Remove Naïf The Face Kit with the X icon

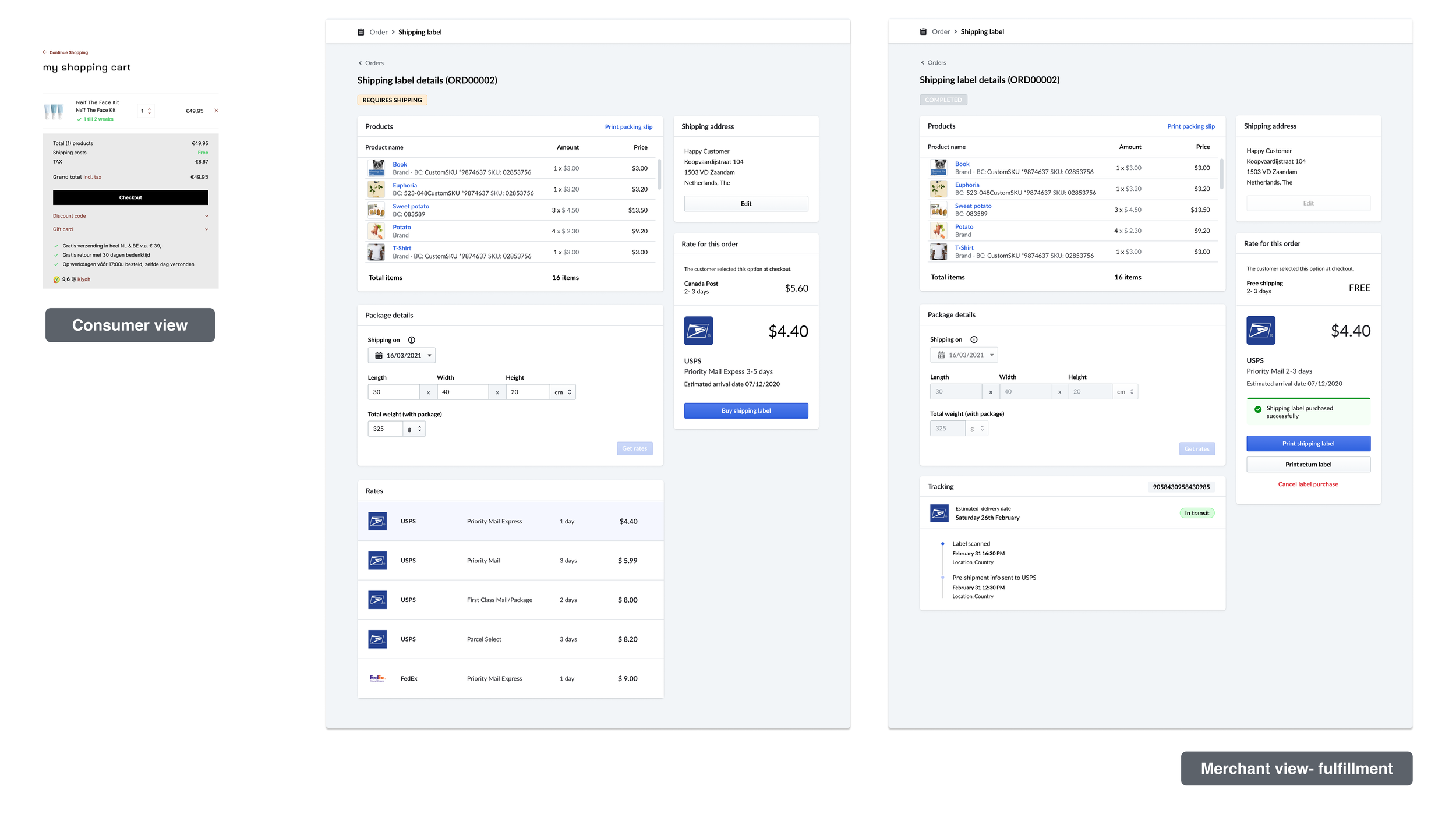pos(216,110)
